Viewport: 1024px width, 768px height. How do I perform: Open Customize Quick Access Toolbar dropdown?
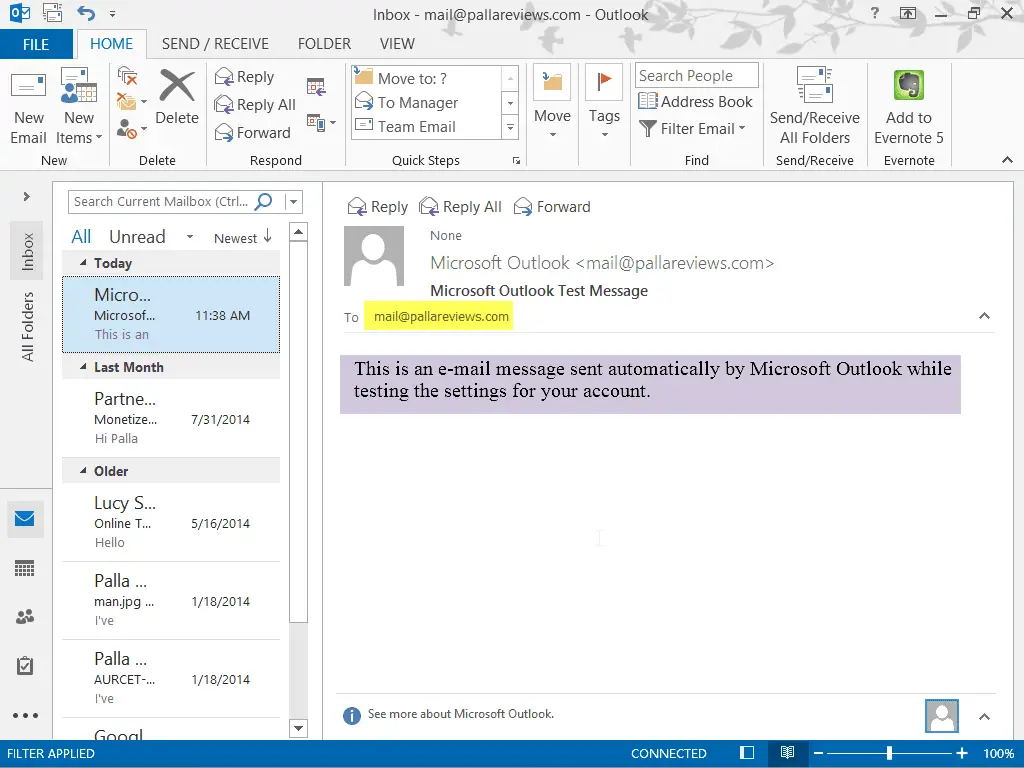[x=112, y=14]
